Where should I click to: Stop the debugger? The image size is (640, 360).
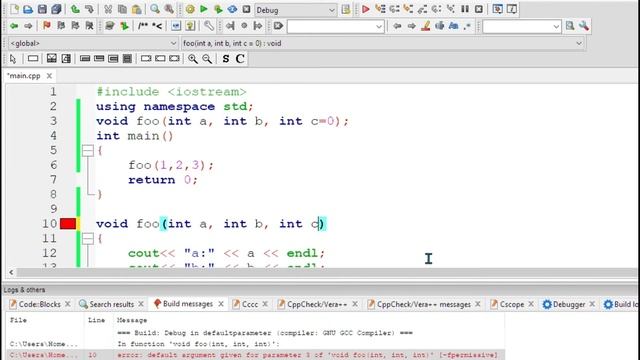click(479, 9)
